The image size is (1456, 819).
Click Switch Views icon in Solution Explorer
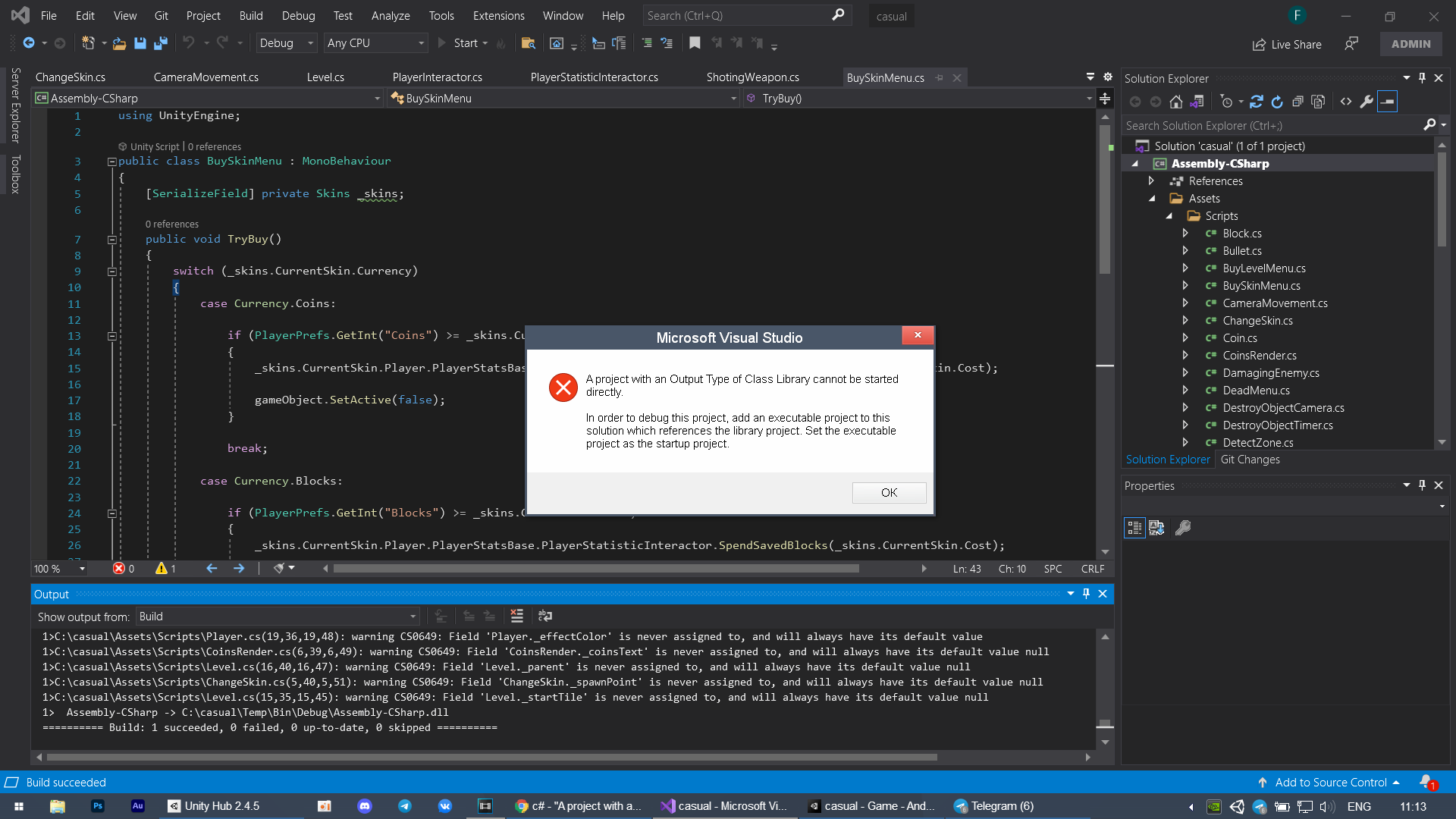click(x=1197, y=102)
